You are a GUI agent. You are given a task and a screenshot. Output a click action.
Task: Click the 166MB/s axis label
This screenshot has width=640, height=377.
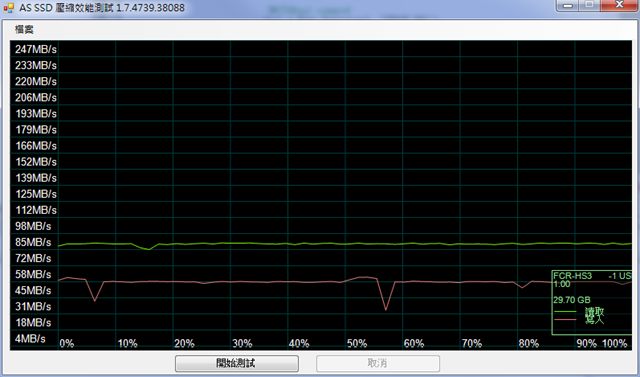(36, 146)
